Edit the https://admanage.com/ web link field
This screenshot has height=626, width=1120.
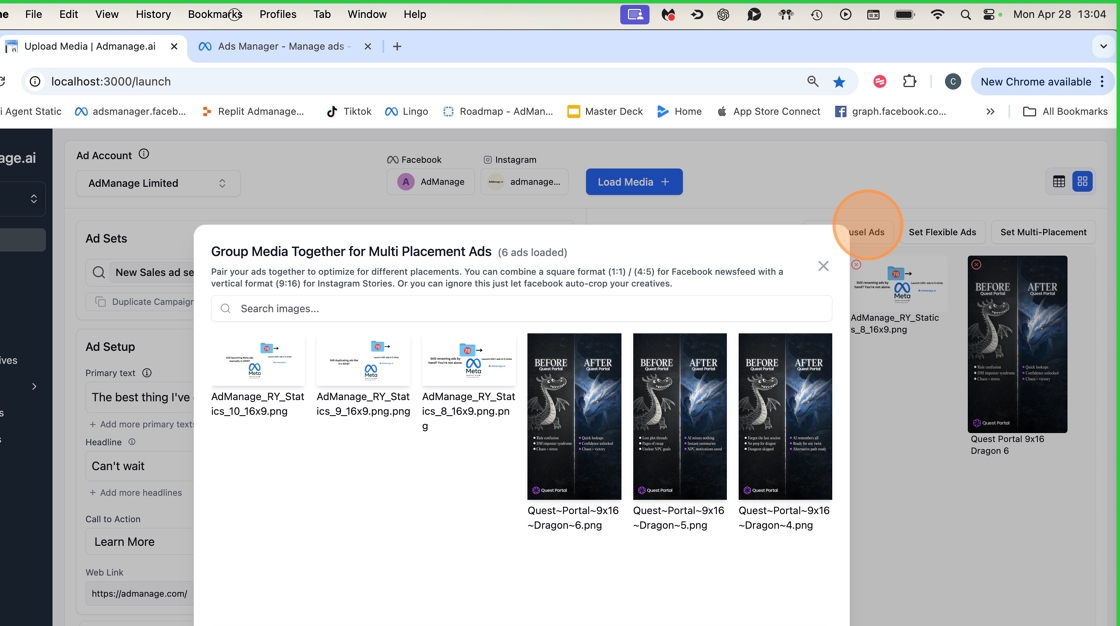click(140, 594)
